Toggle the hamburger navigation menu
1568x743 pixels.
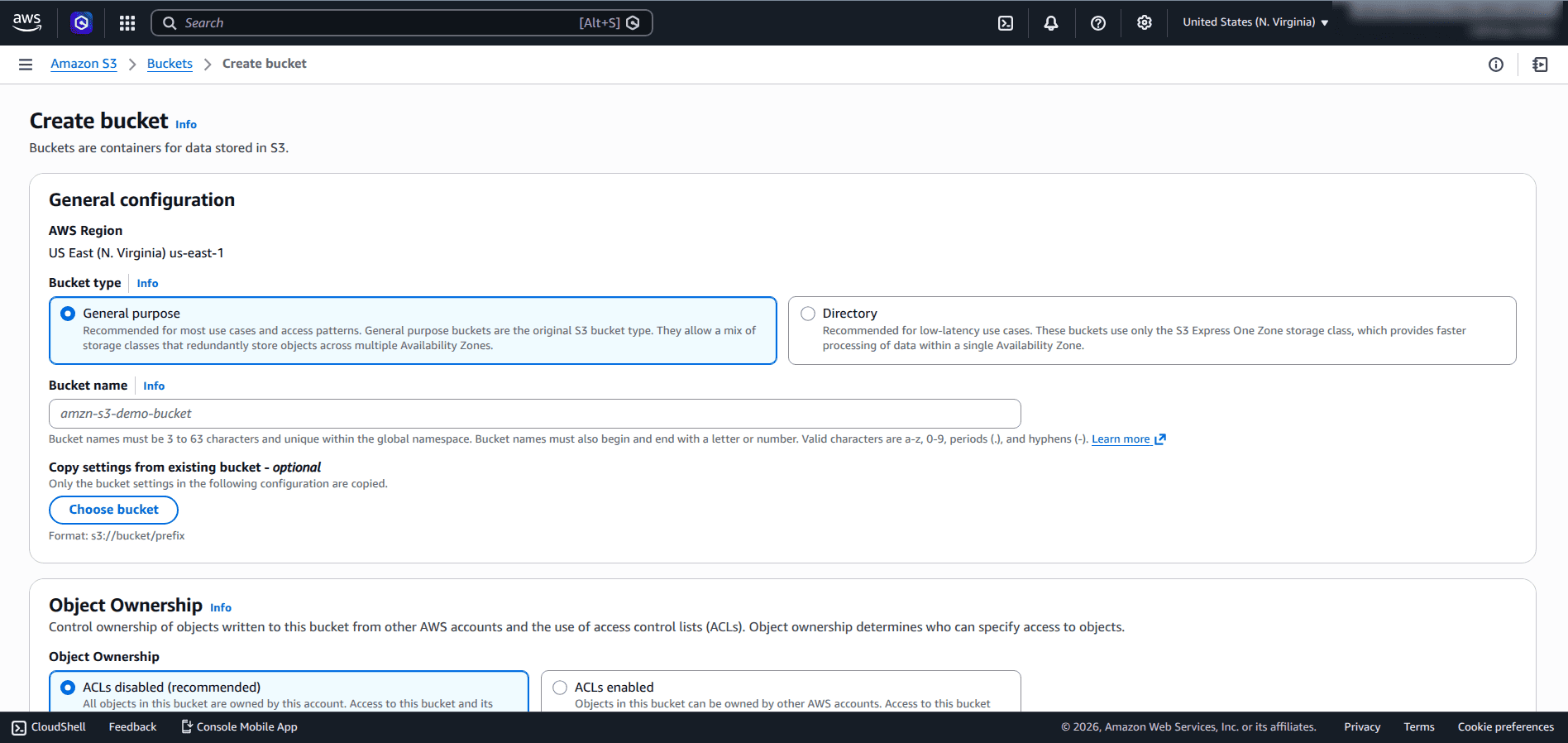coord(26,65)
